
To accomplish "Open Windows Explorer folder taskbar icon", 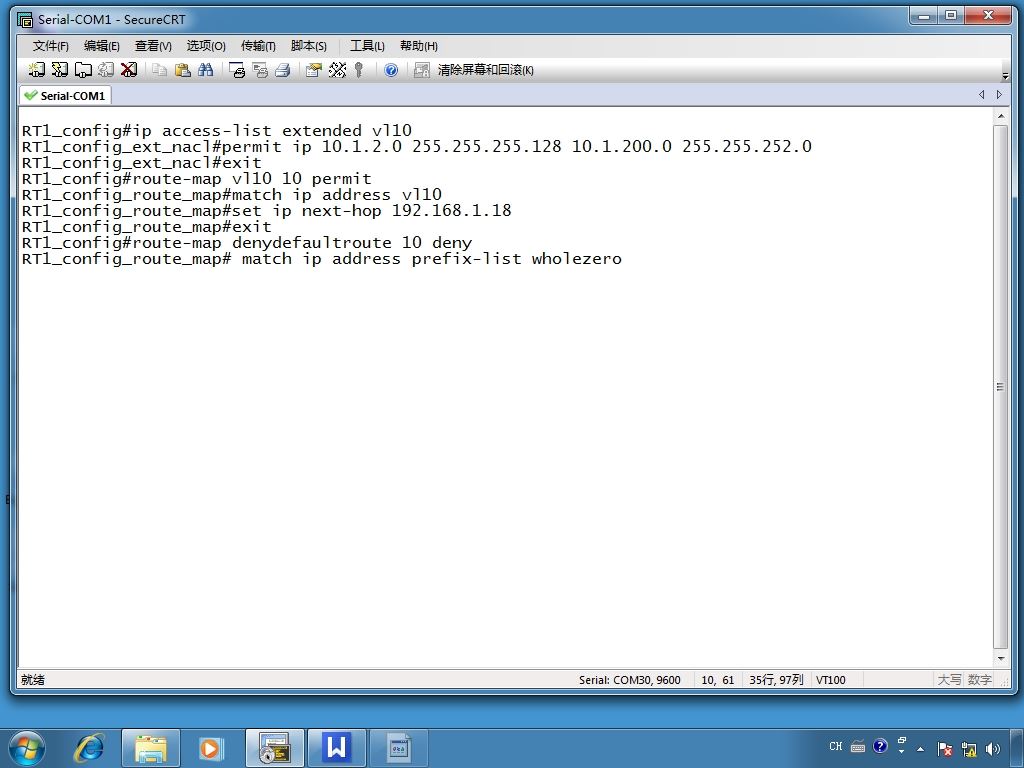I will [151, 748].
